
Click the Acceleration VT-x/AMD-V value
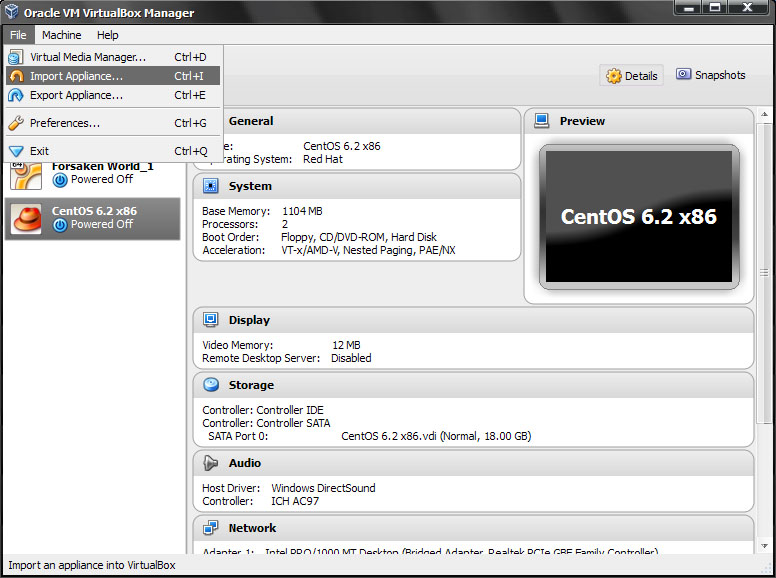[x=368, y=250]
